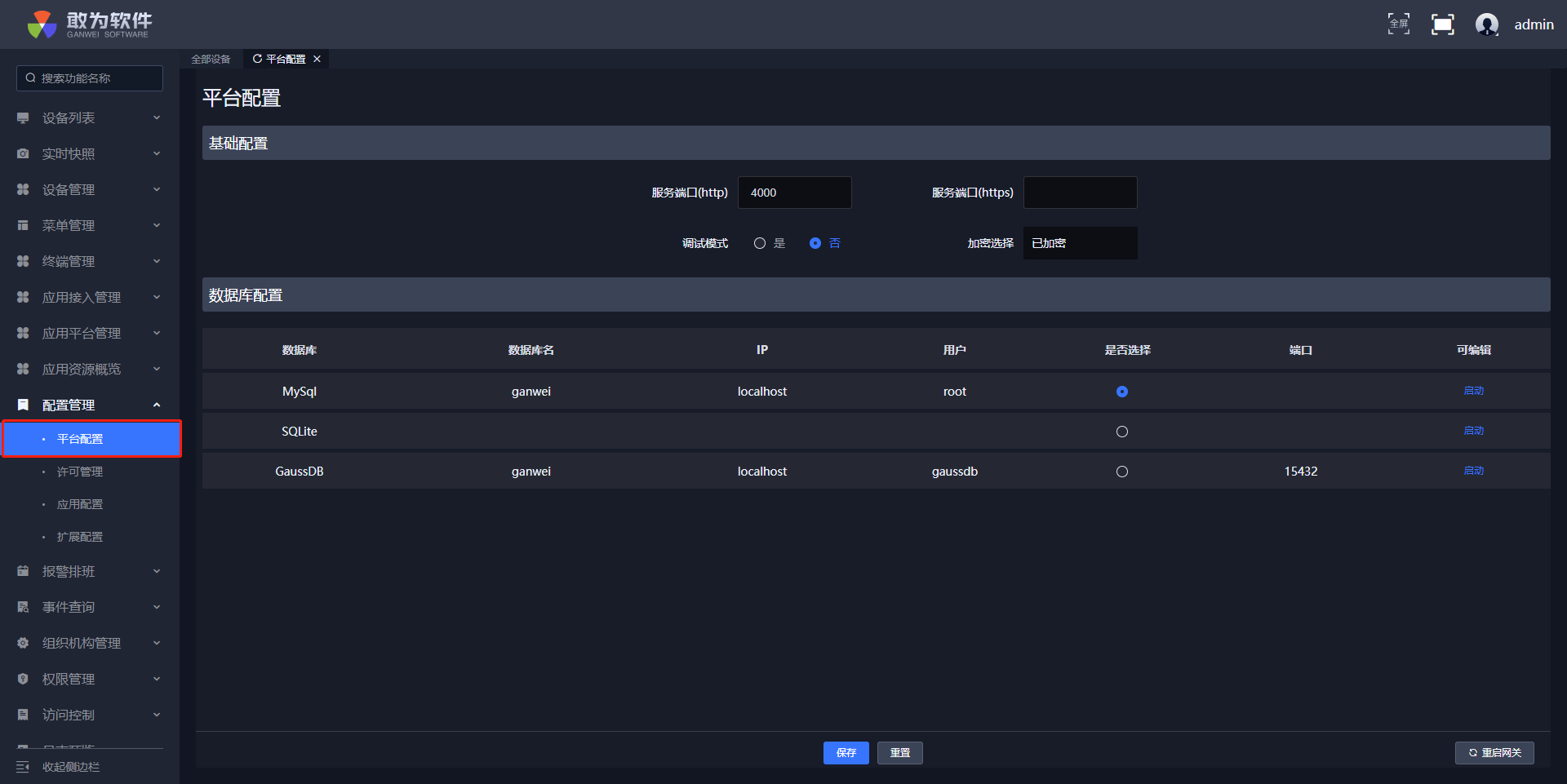Click the blue 保存 button
This screenshot has height=784, width=1567.
[846, 753]
